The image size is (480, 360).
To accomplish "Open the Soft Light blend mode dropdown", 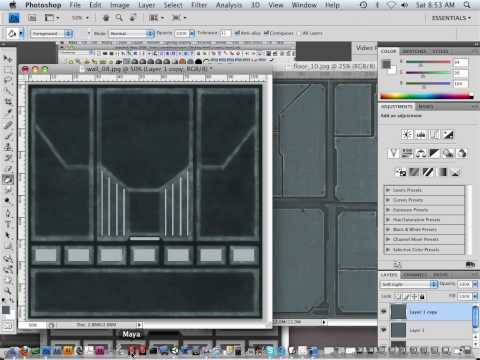I will click(x=409, y=284).
